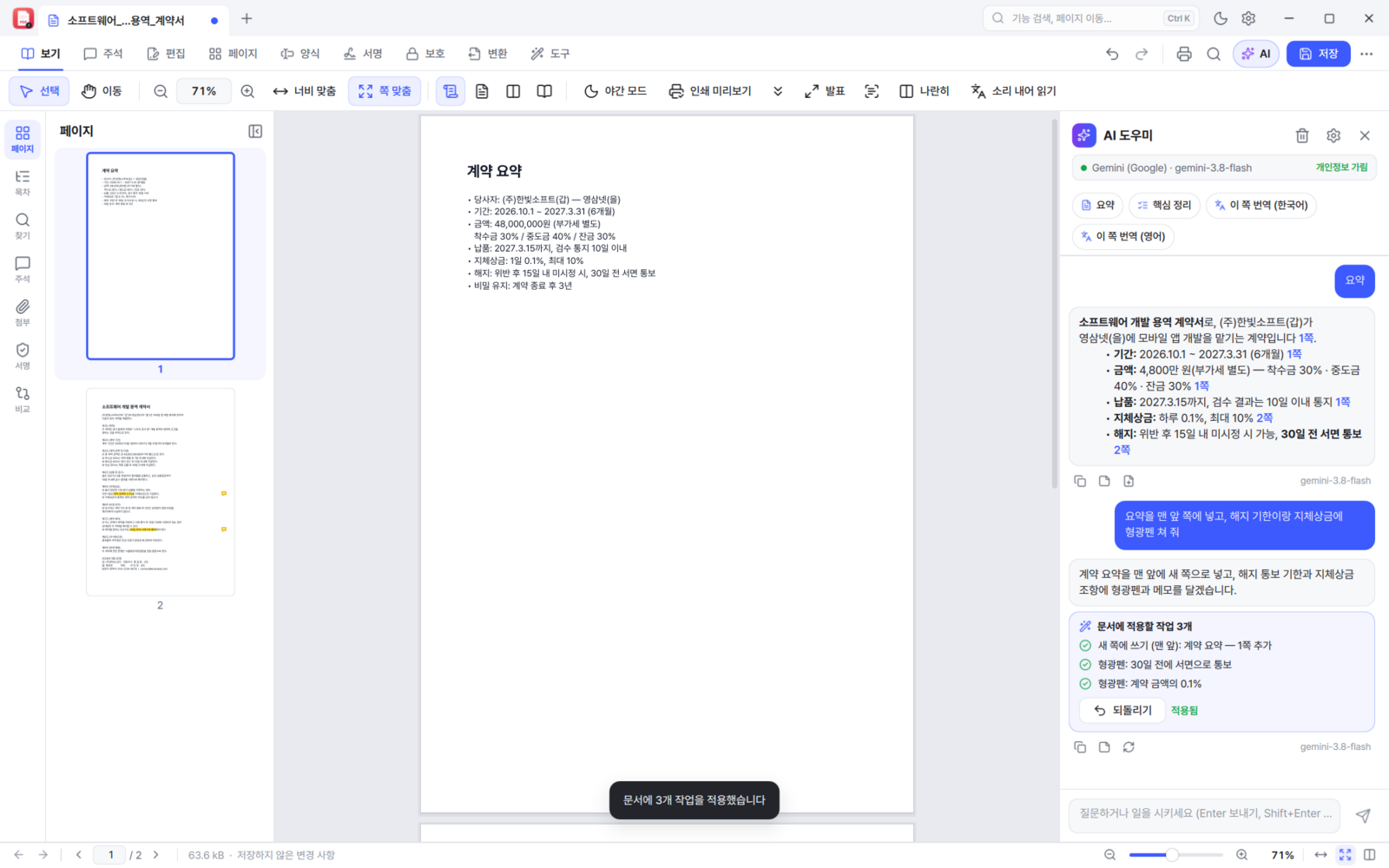Click the zoom out magnifier in the toolbar
This screenshot has height=868, width=1389.
pos(161,91)
